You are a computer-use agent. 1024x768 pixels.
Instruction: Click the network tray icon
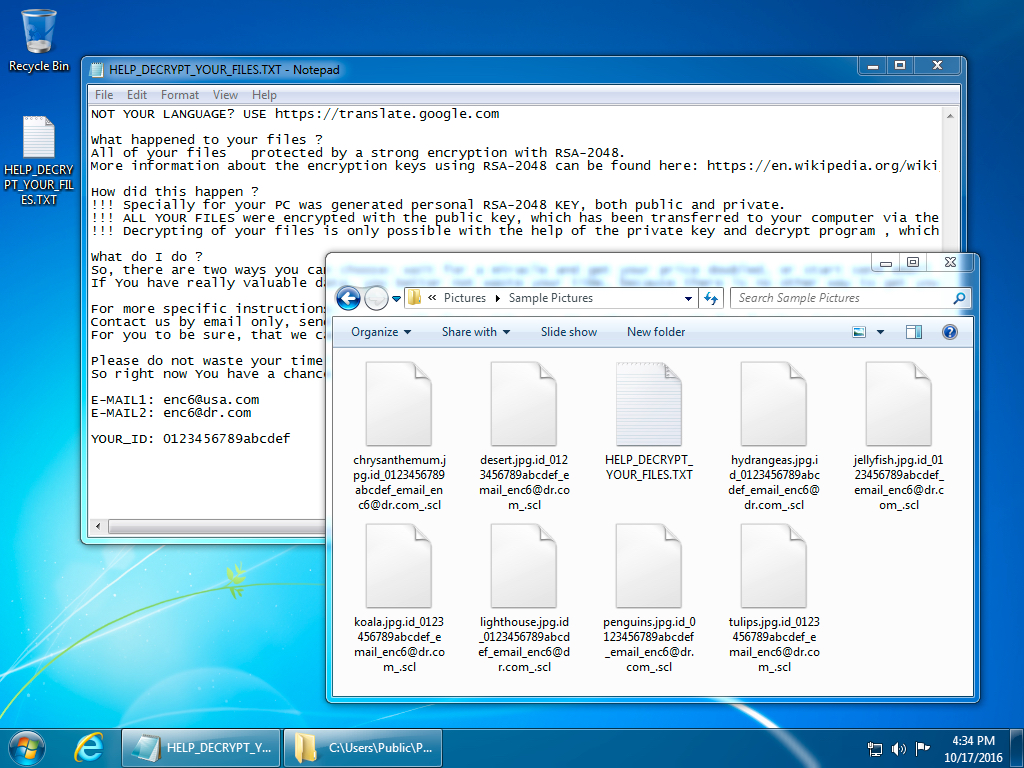point(874,748)
